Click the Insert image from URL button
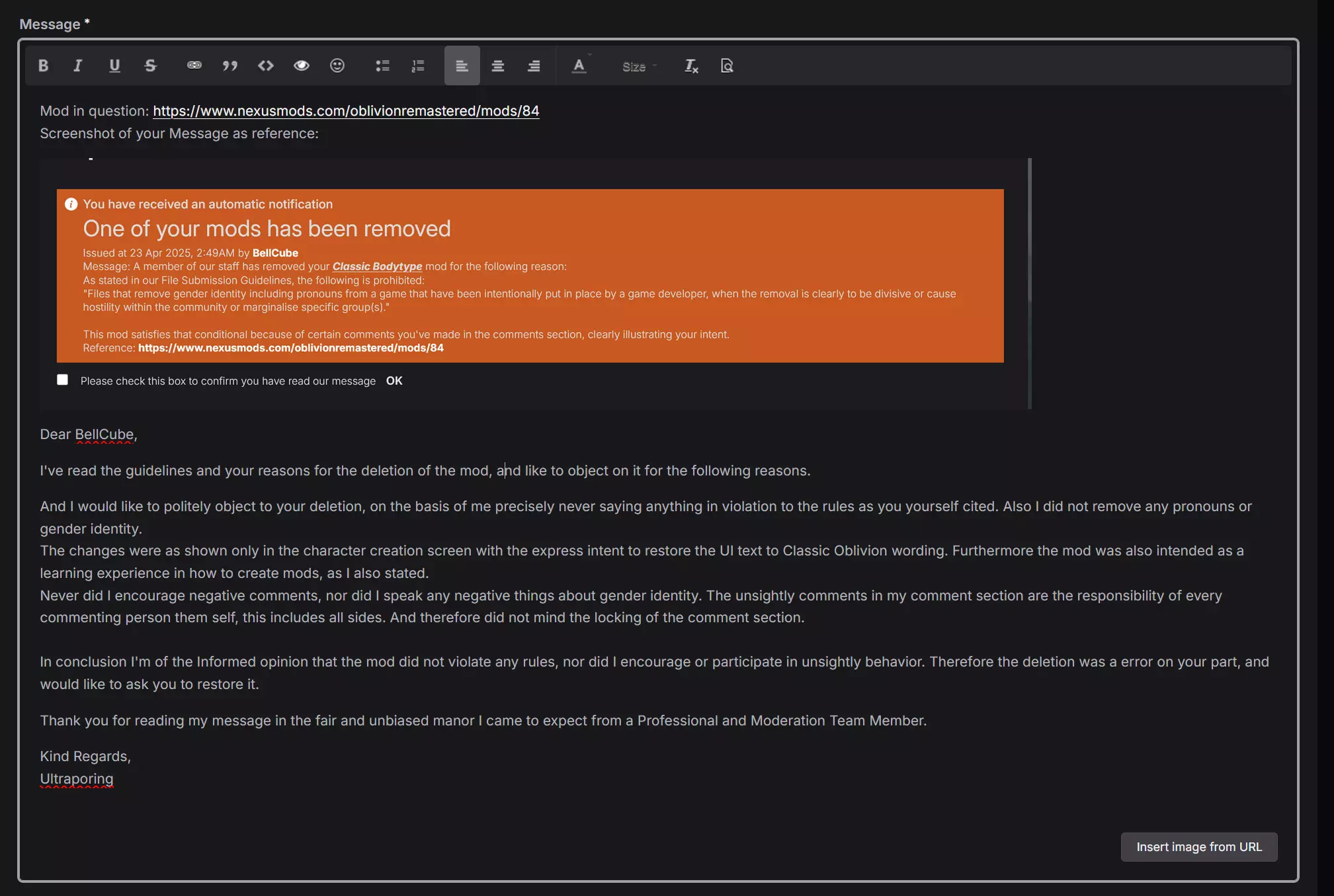This screenshot has width=1334, height=896. [x=1199, y=847]
